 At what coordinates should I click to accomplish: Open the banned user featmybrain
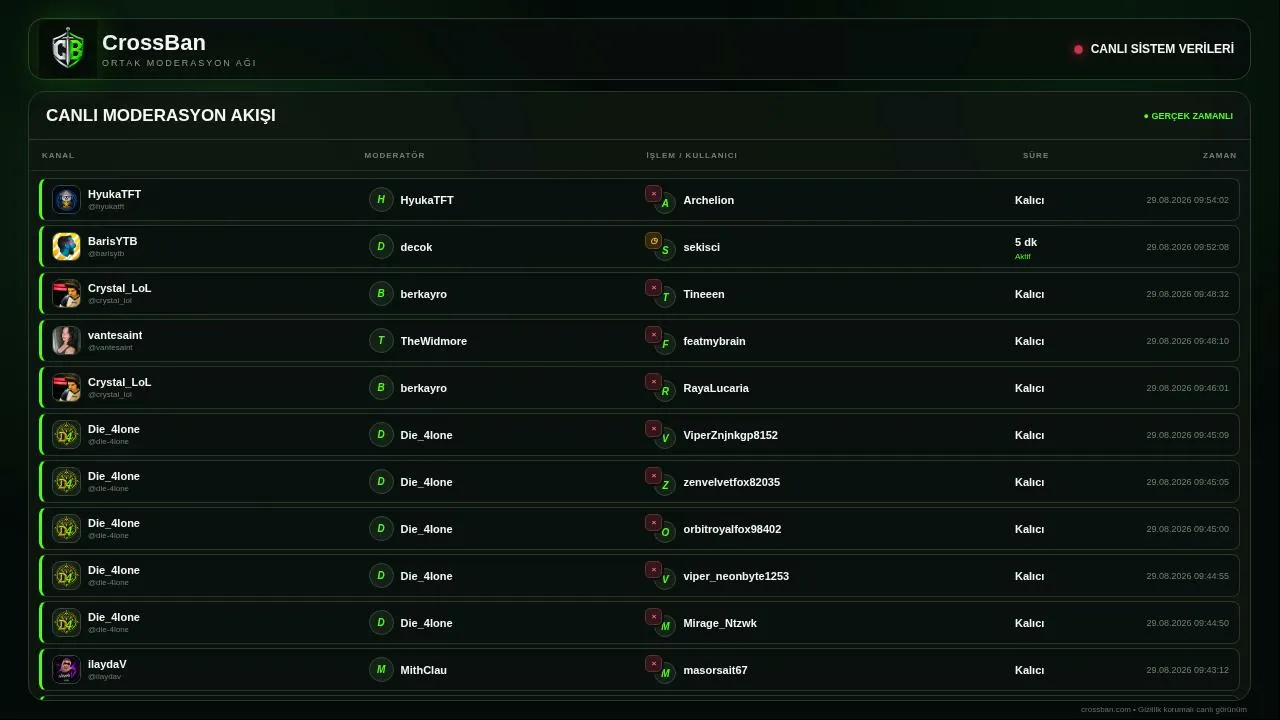714,341
